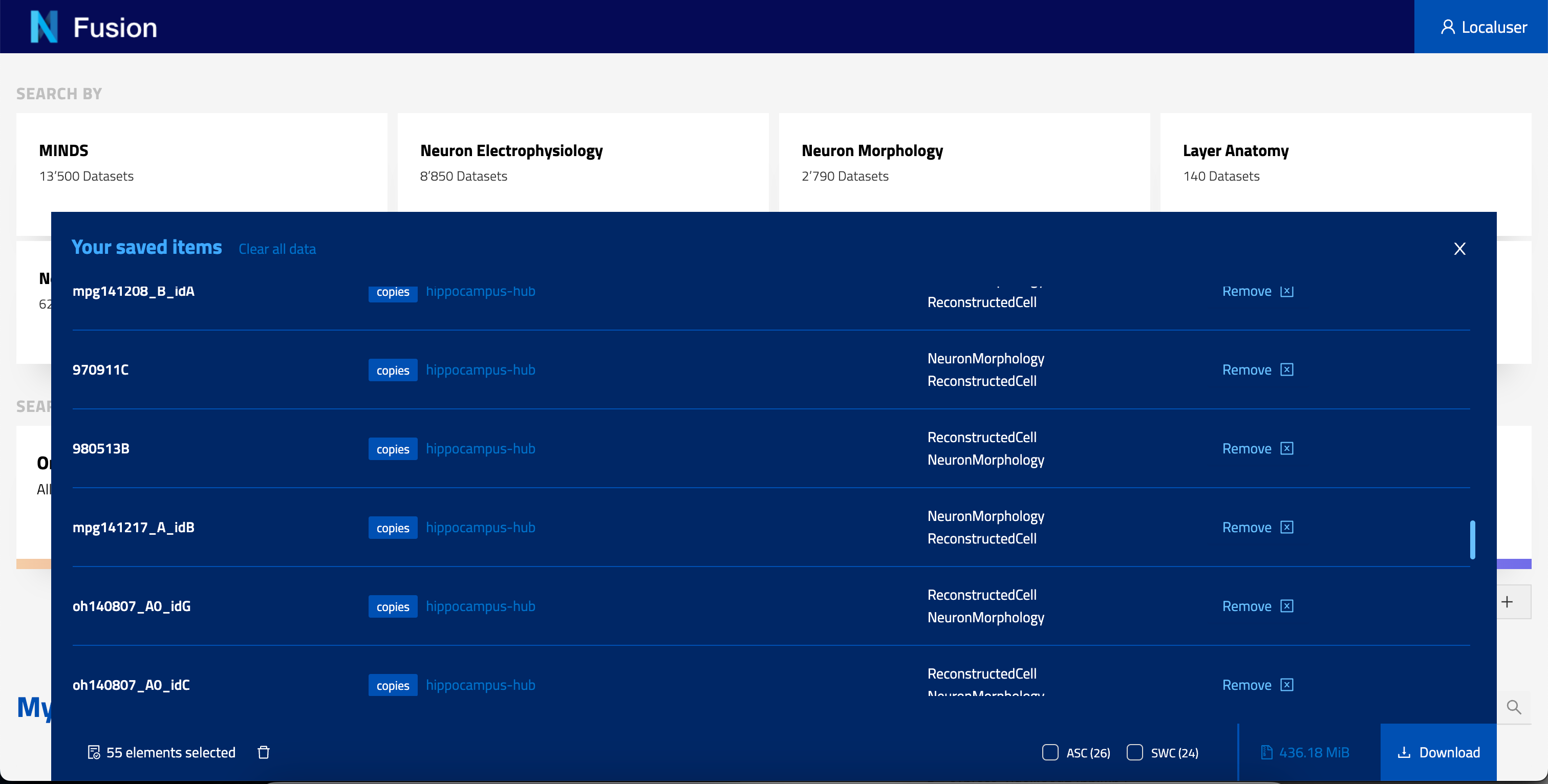The height and width of the screenshot is (784, 1548).
Task: Open the MINDS datasets card
Action: click(x=201, y=162)
